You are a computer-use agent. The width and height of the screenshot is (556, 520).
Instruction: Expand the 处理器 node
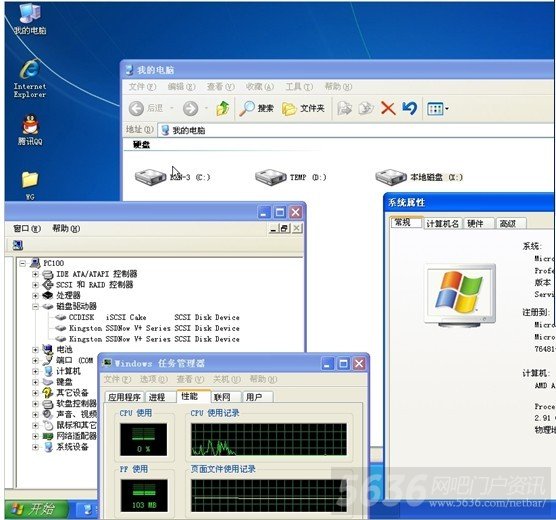[x=35, y=295]
